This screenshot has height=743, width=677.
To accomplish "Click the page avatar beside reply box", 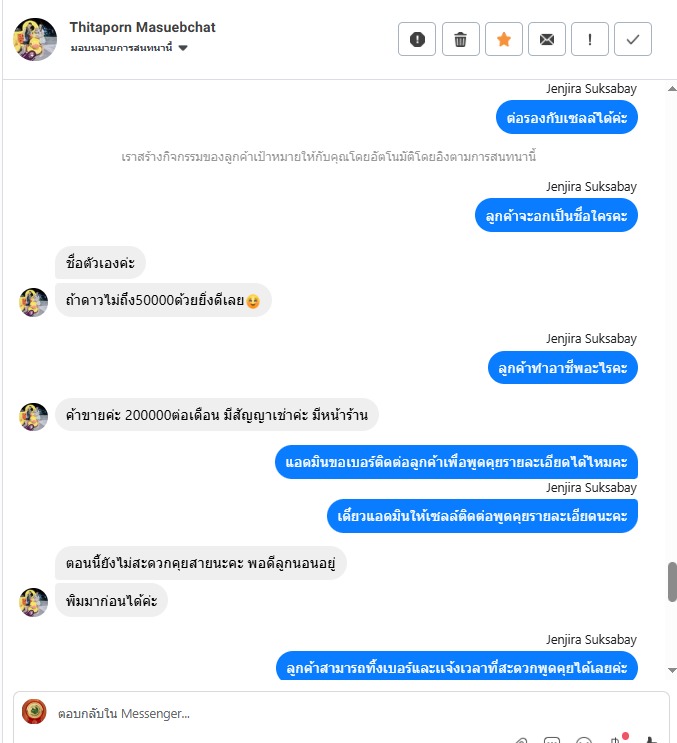I will (x=35, y=711).
